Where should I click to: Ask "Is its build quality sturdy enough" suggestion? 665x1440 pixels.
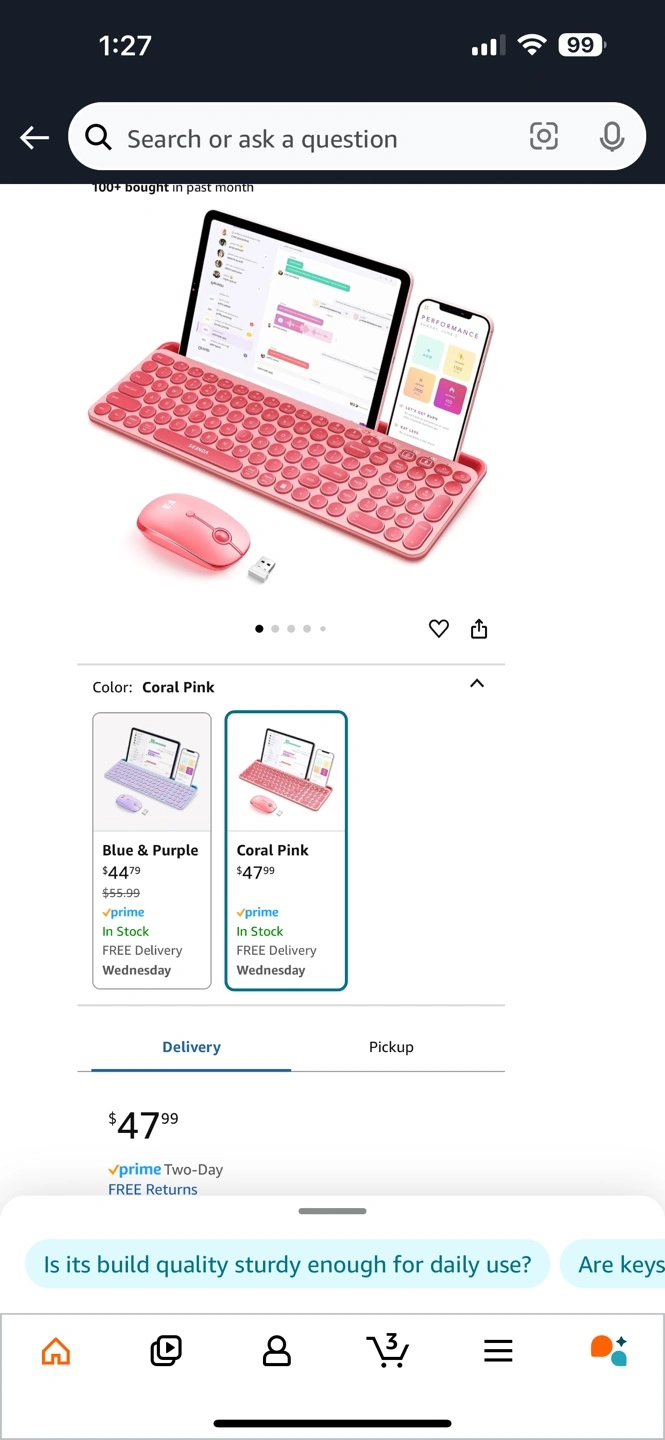point(287,1264)
